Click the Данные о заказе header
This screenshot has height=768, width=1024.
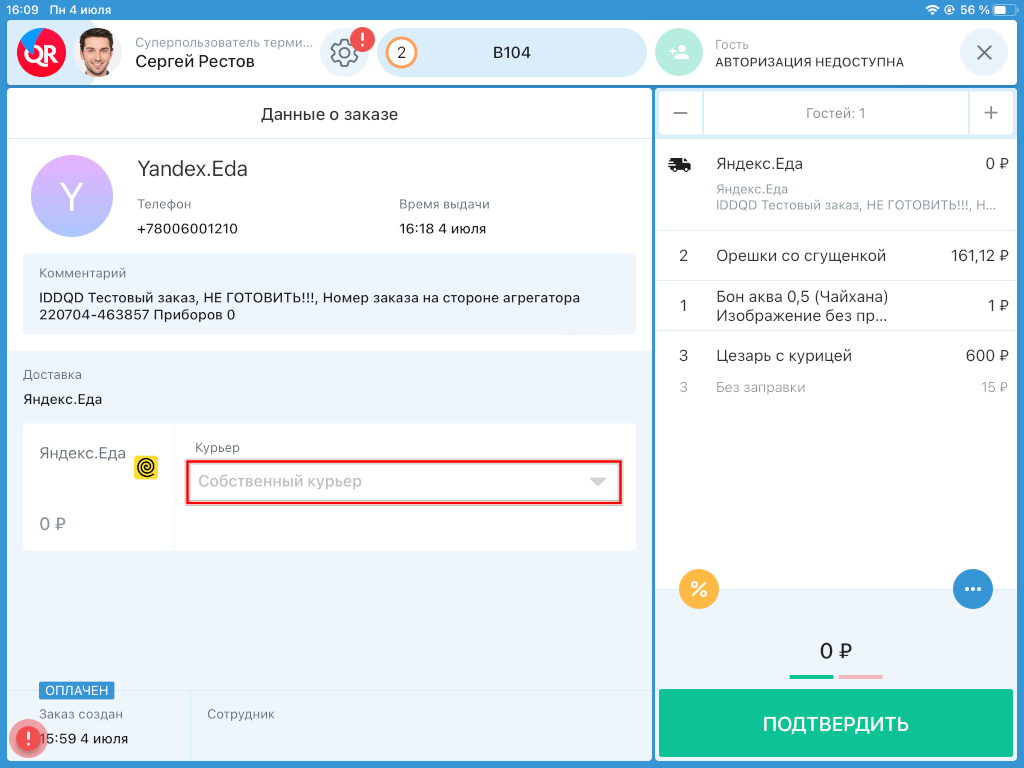point(329,114)
